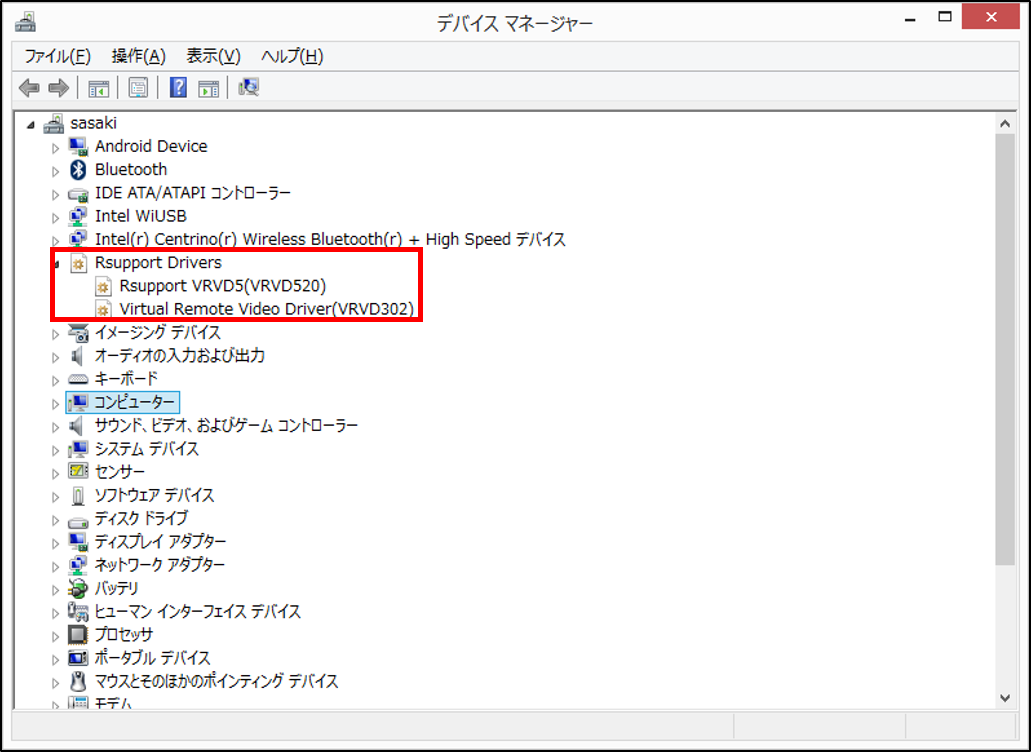Open the ヘルプ(H) menu

[x=292, y=57]
